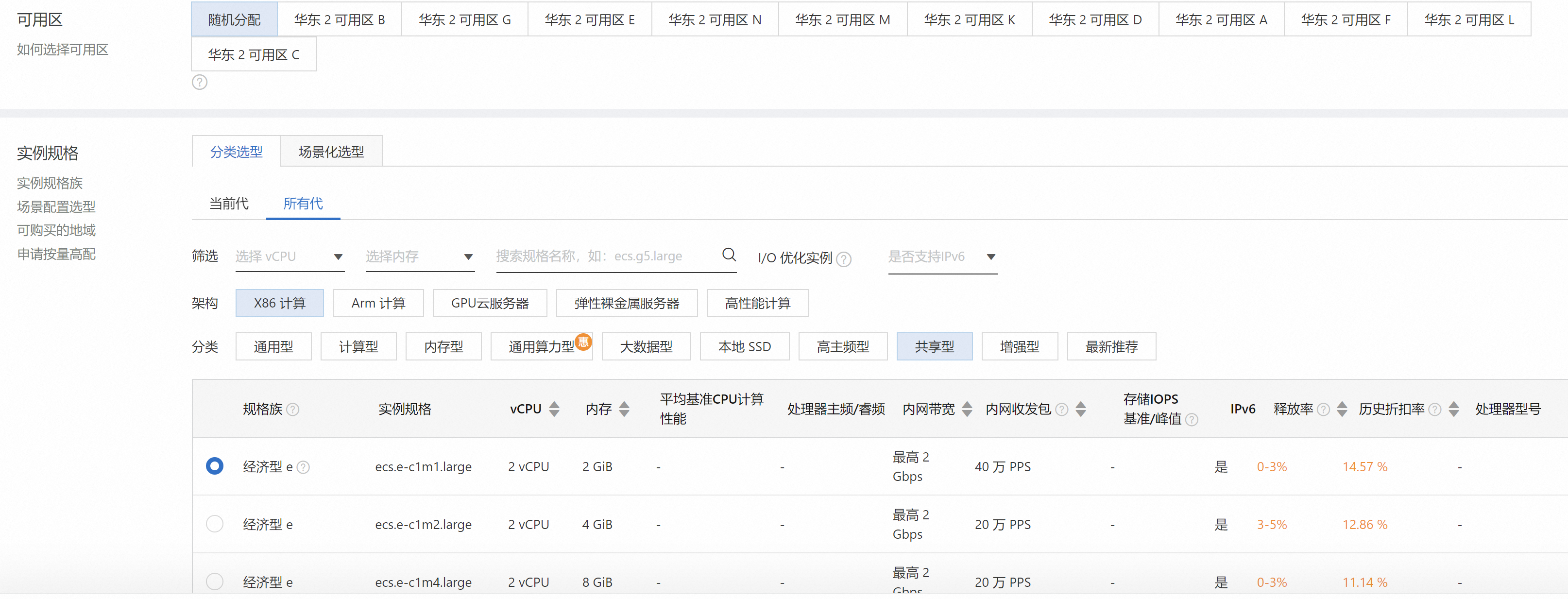Viewport: 1568px width, 599px height.
Task: Switch to 所有代 tab
Action: pyautogui.click(x=303, y=204)
